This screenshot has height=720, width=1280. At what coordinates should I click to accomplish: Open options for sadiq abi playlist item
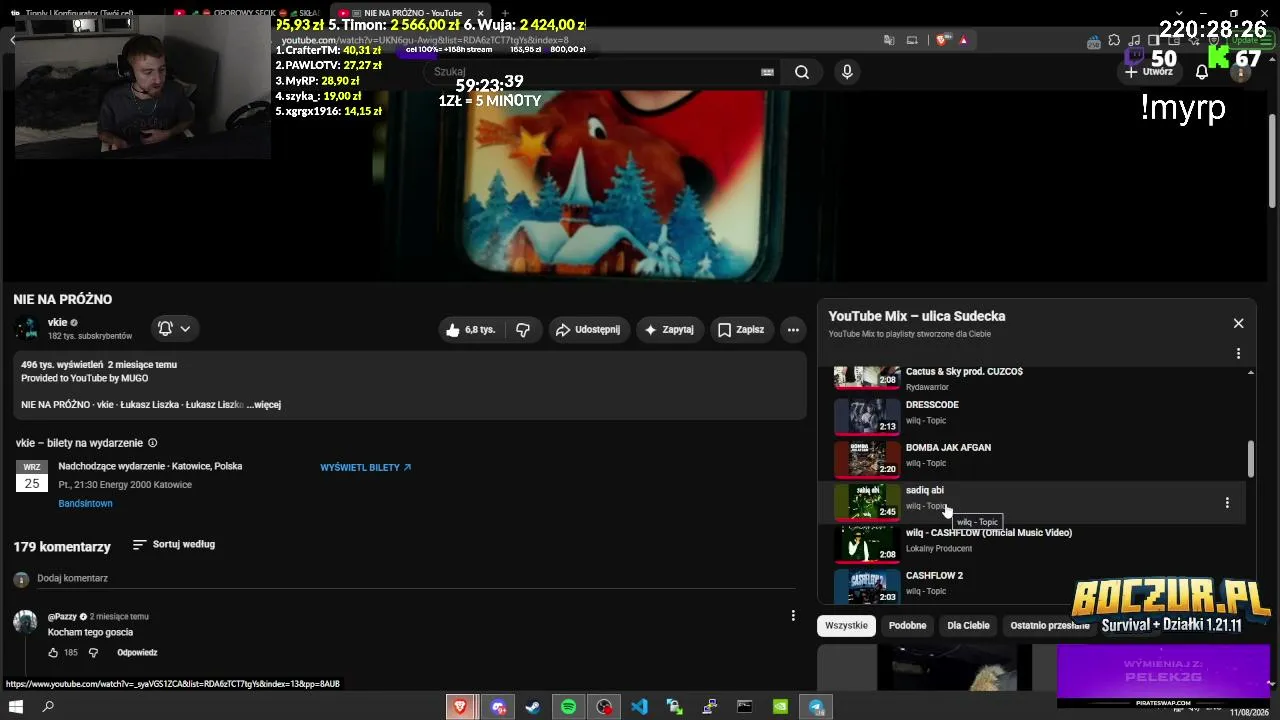(x=1227, y=502)
